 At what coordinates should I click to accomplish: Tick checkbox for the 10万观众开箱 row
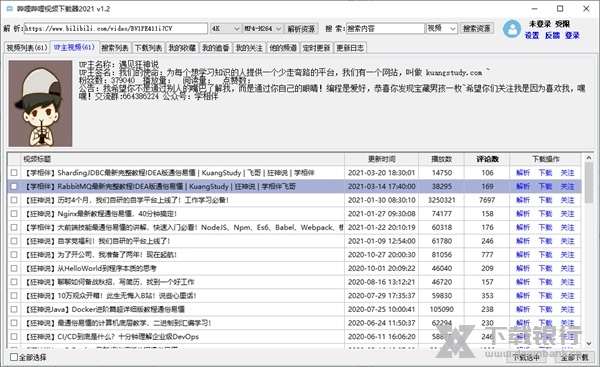click(x=14, y=295)
